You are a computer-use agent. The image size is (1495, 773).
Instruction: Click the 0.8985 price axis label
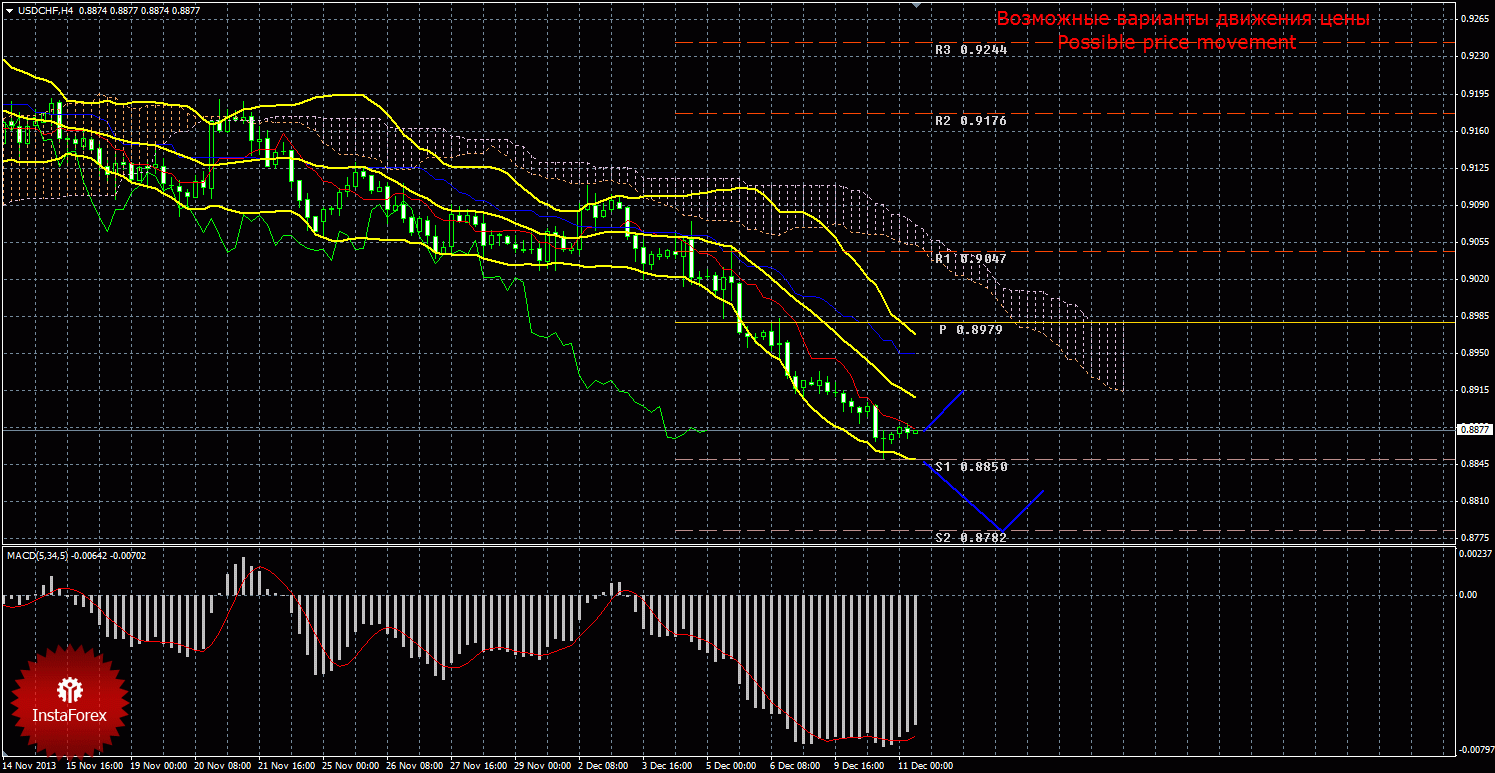(x=1474, y=315)
